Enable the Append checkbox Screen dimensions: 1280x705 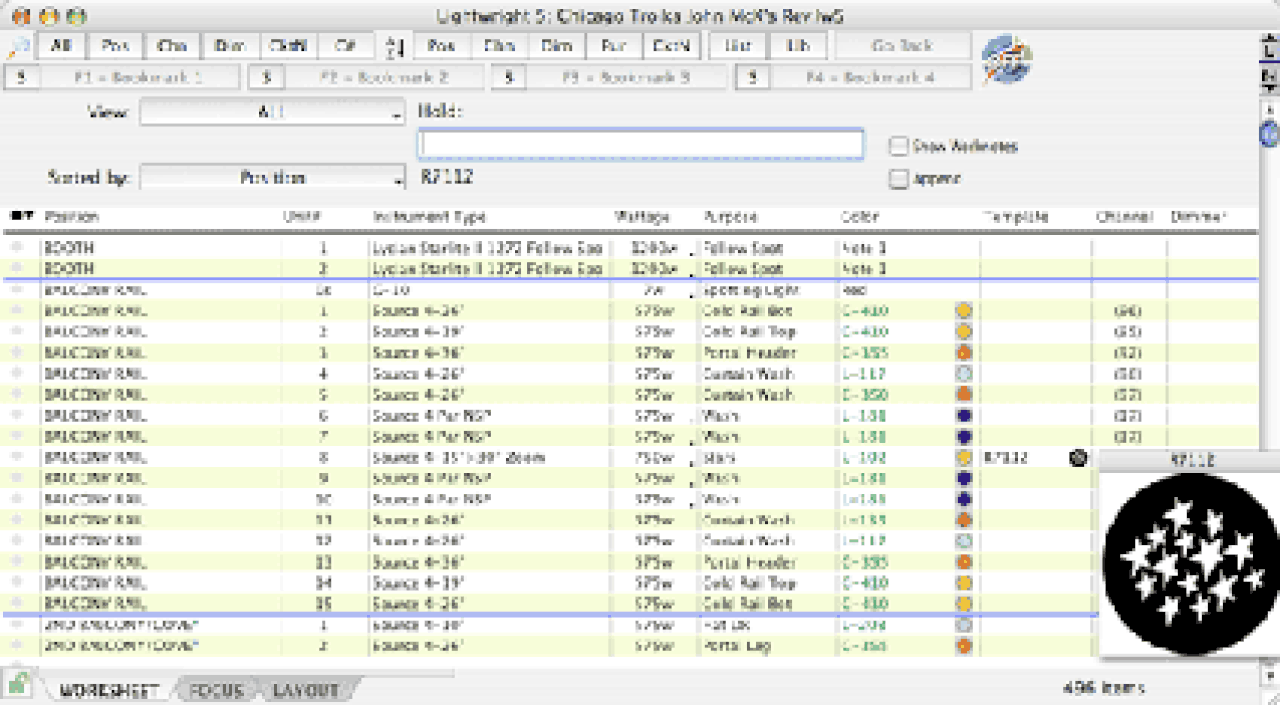click(x=898, y=179)
